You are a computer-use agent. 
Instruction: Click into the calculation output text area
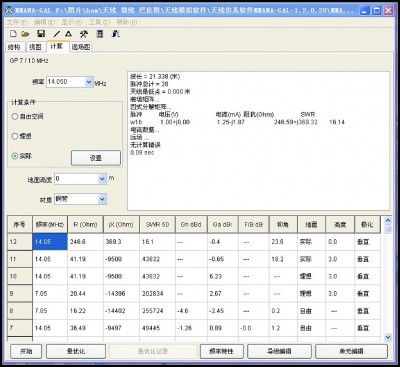click(x=258, y=141)
